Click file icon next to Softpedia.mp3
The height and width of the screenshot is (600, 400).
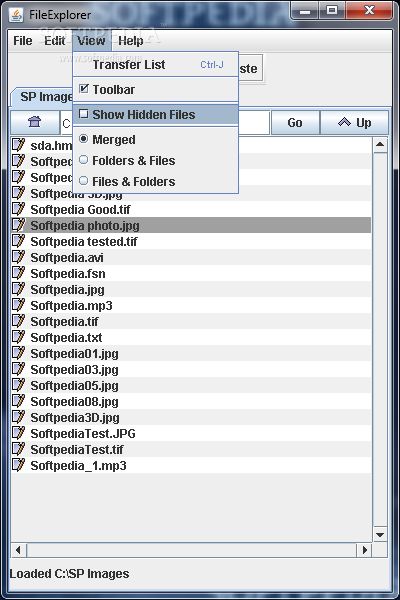click(18, 305)
